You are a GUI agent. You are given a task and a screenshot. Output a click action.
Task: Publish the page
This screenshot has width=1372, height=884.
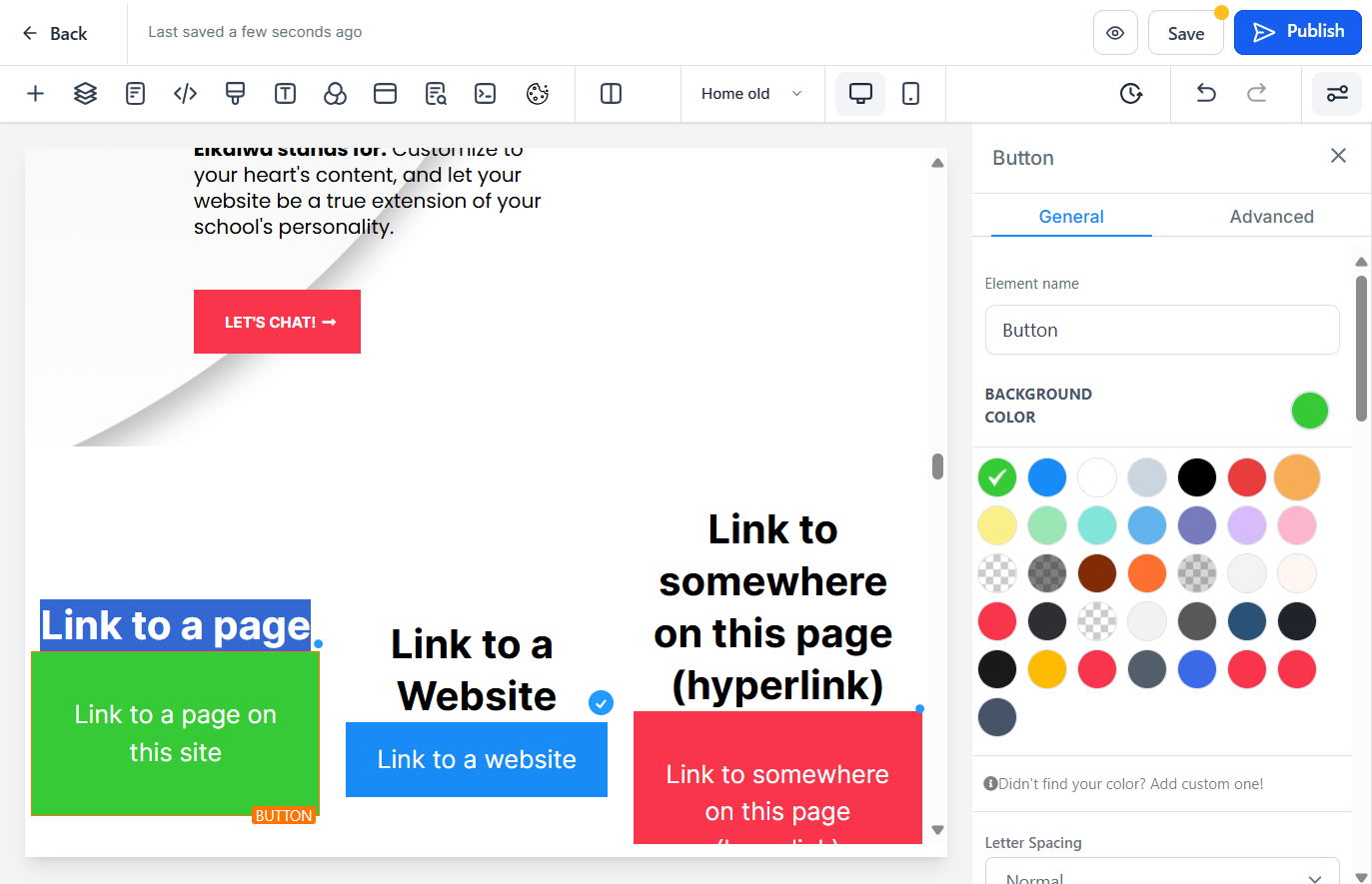[x=1298, y=32]
